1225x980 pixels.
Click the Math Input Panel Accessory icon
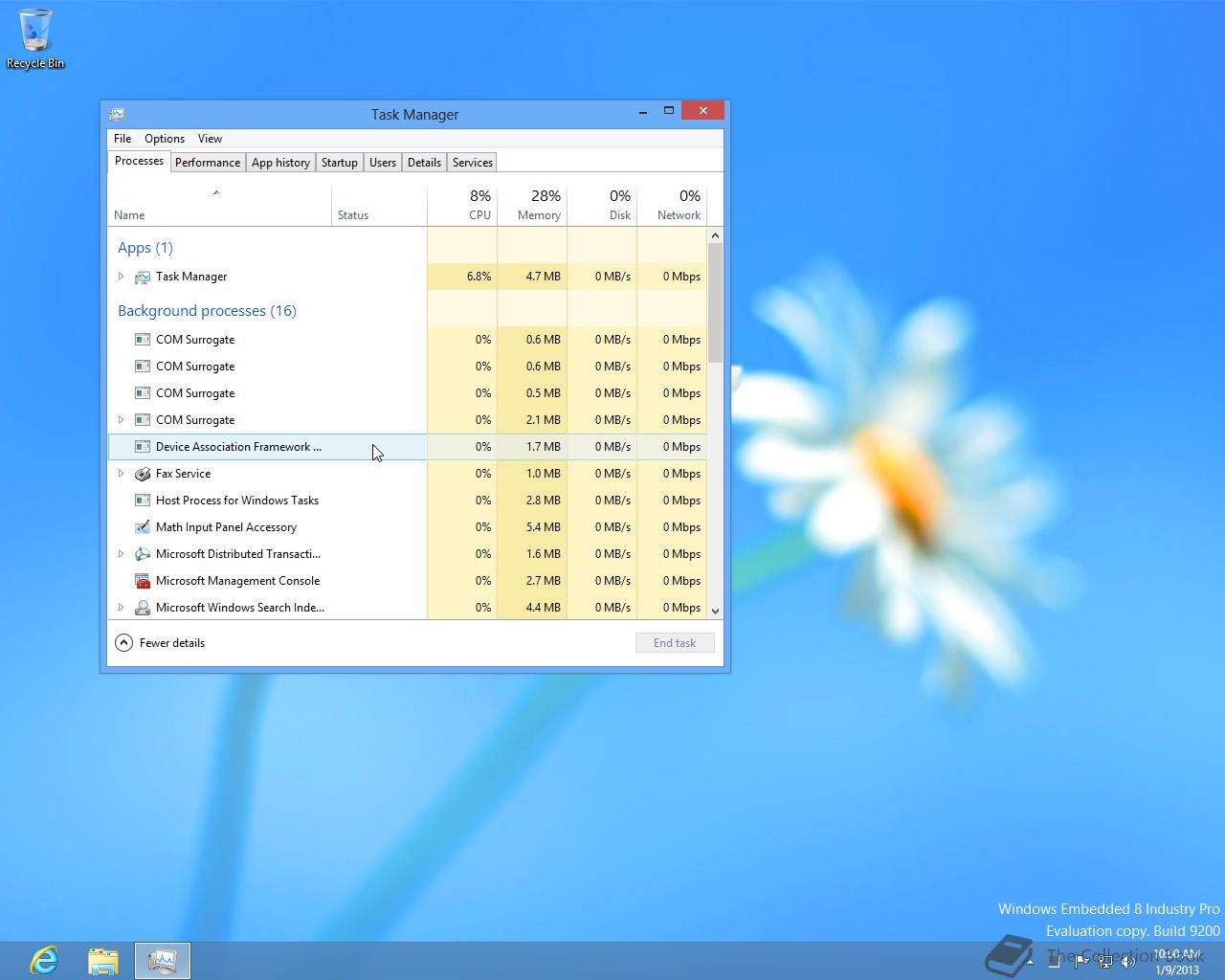143,527
